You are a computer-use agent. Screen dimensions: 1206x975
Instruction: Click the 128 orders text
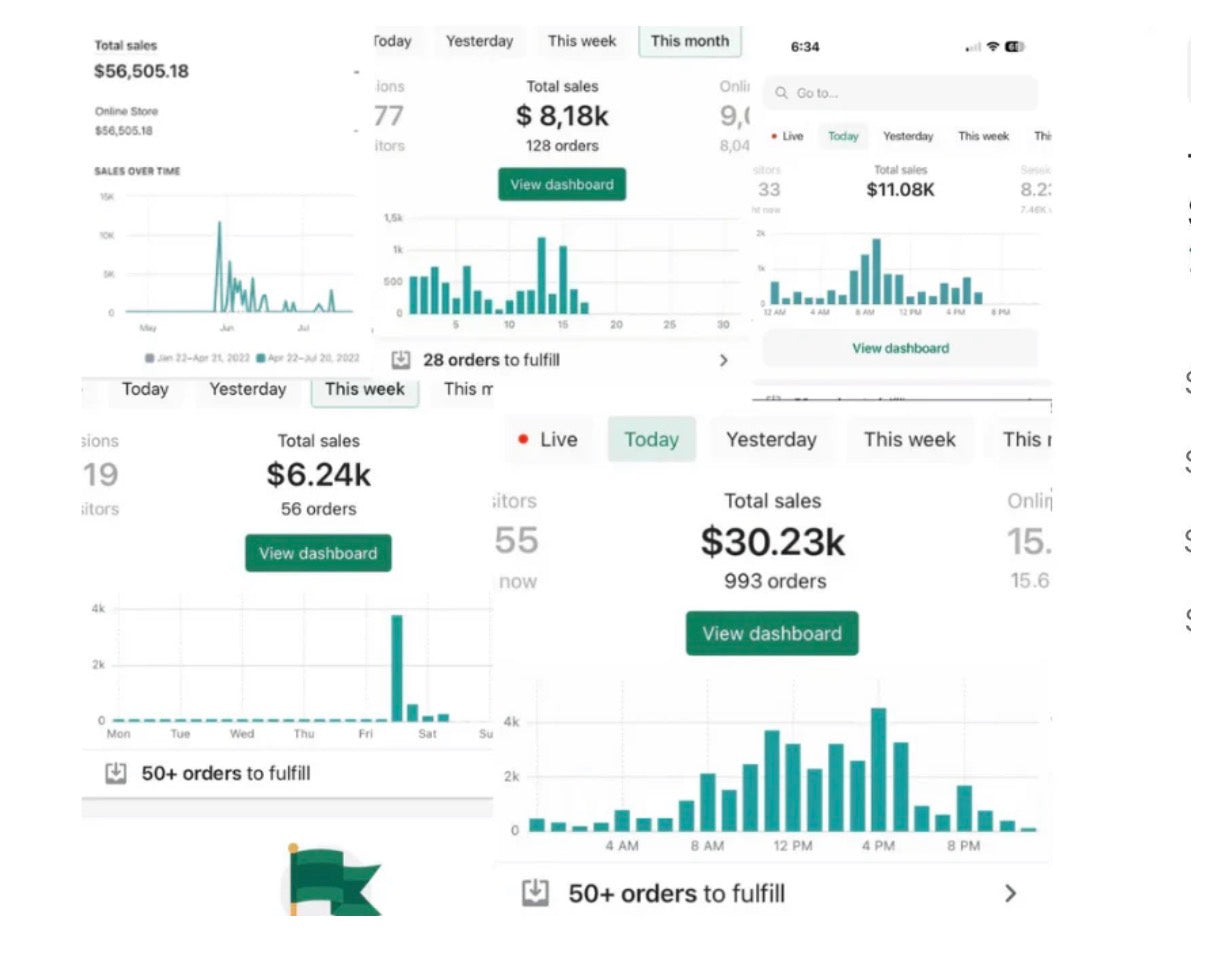562,146
